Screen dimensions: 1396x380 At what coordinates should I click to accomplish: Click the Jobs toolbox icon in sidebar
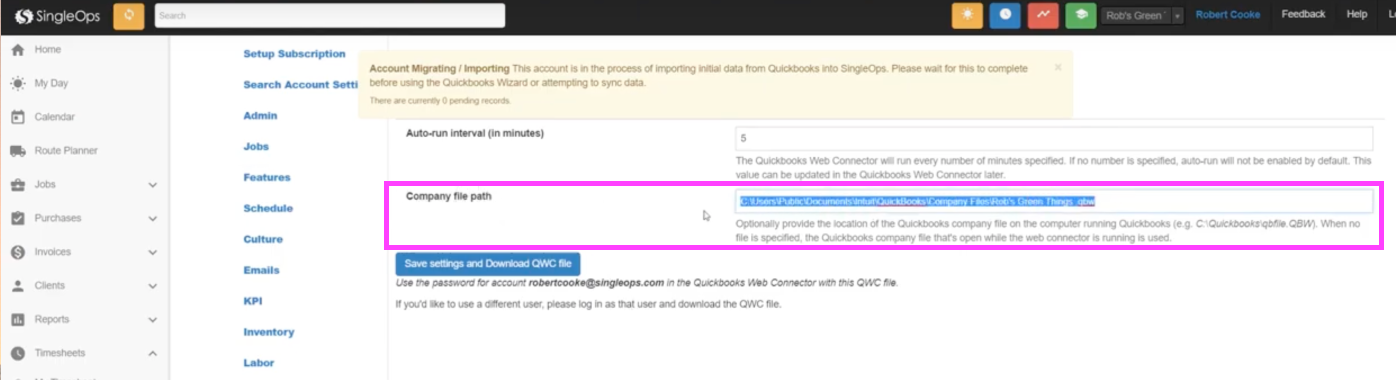coord(17,185)
